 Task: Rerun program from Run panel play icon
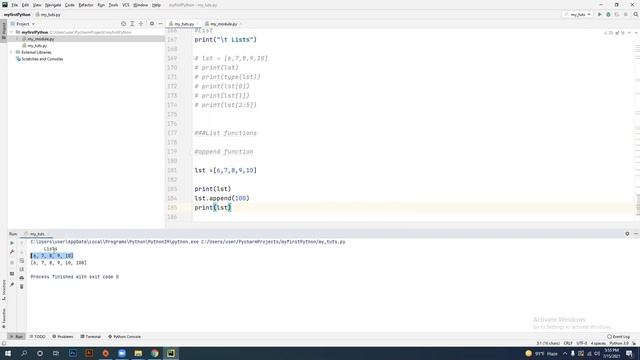(x=12, y=243)
